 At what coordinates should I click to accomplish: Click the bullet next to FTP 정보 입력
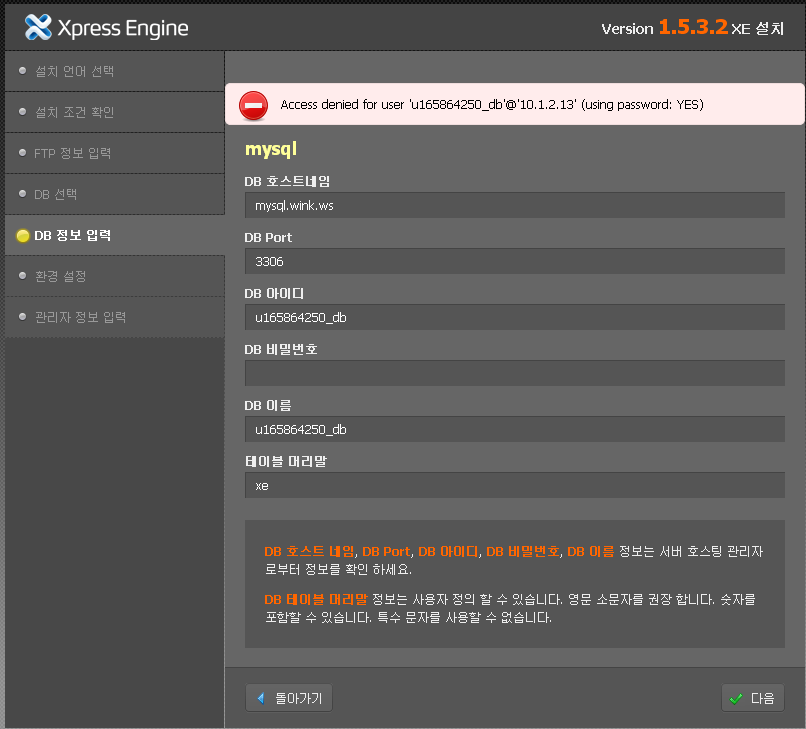(x=21, y=153)
